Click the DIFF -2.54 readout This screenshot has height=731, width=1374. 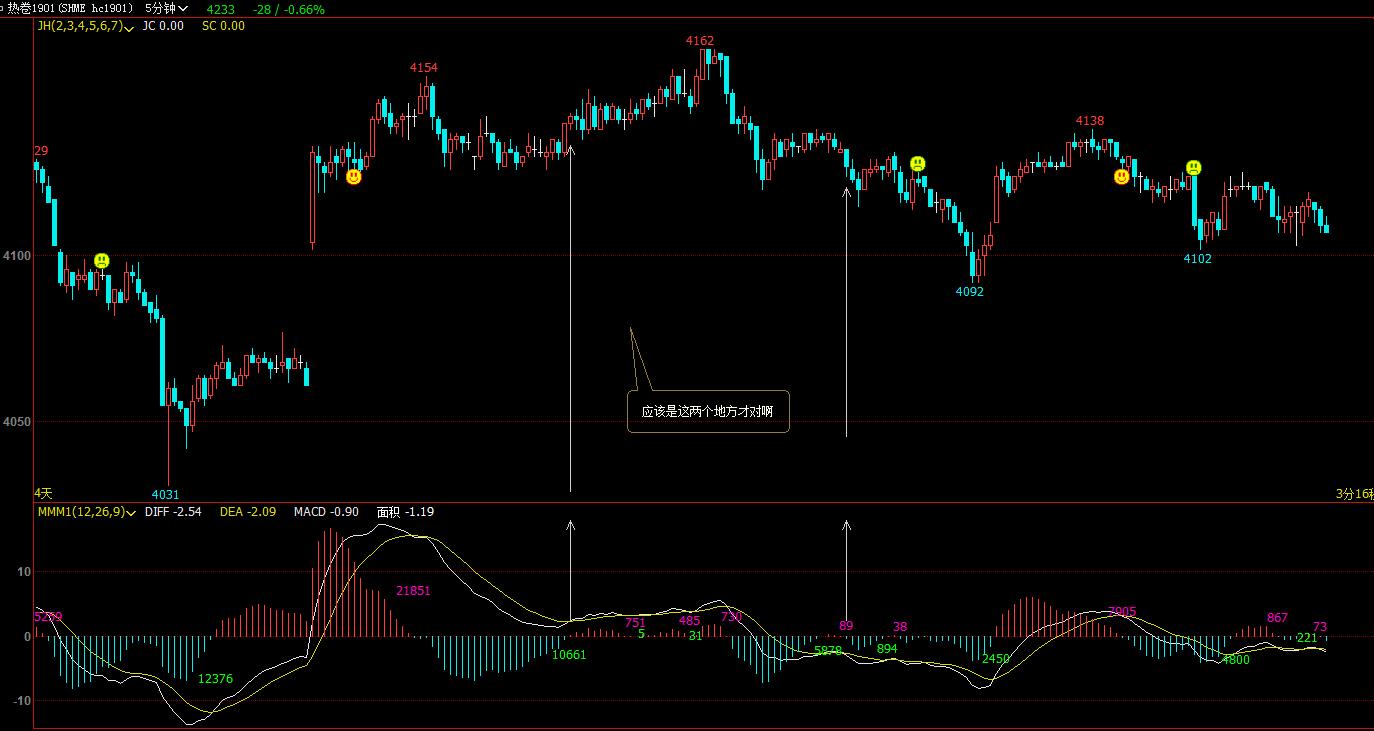173,512
